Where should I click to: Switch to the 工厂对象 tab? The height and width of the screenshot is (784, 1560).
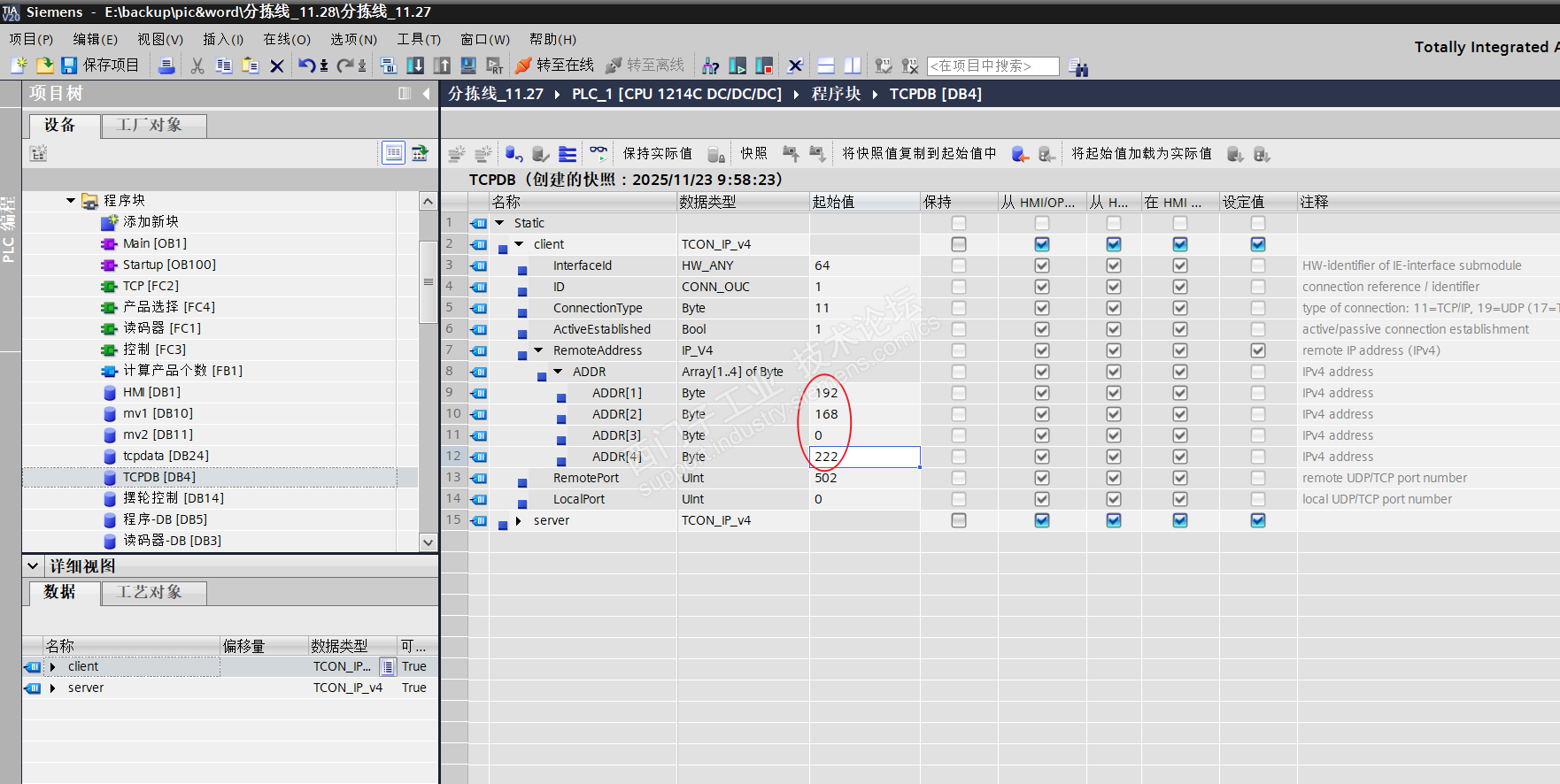[x=154, y=126]
